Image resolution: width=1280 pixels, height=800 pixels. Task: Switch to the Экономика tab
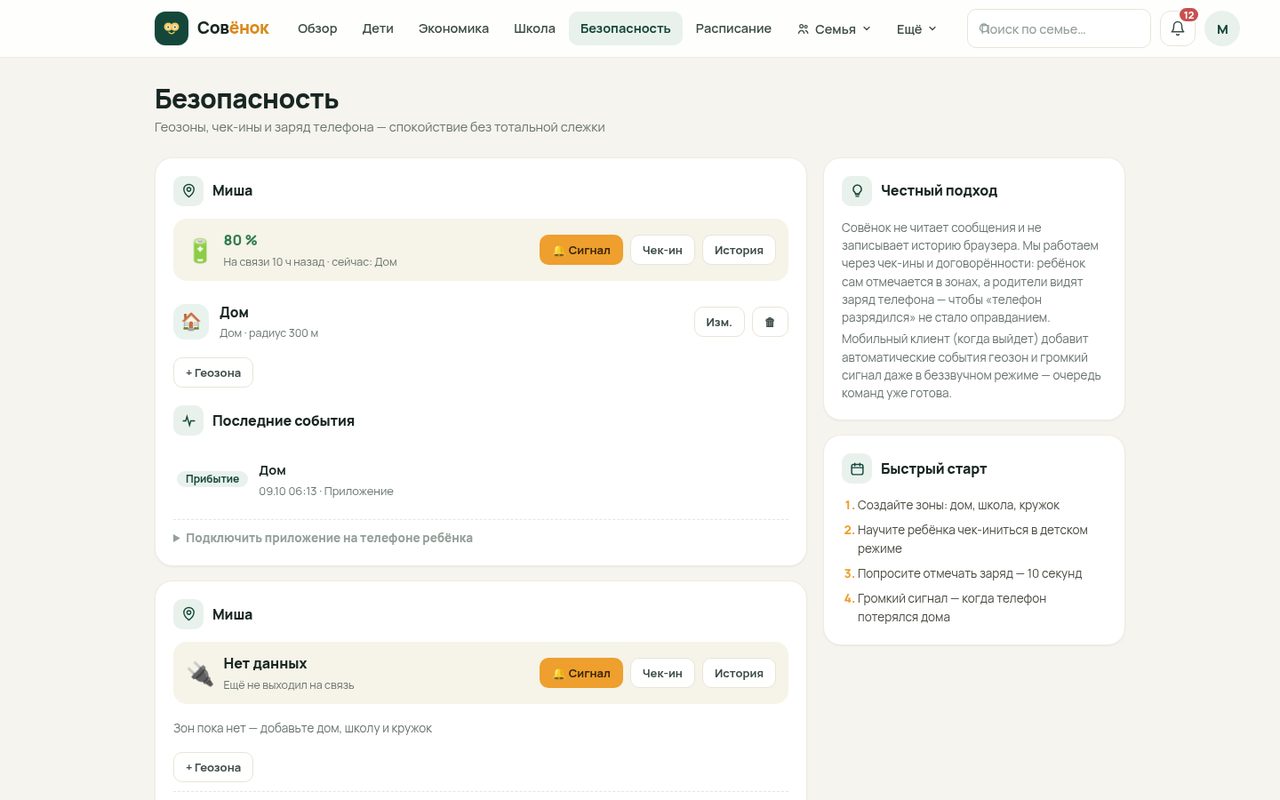pyautogui.click(x=454, y=29)
